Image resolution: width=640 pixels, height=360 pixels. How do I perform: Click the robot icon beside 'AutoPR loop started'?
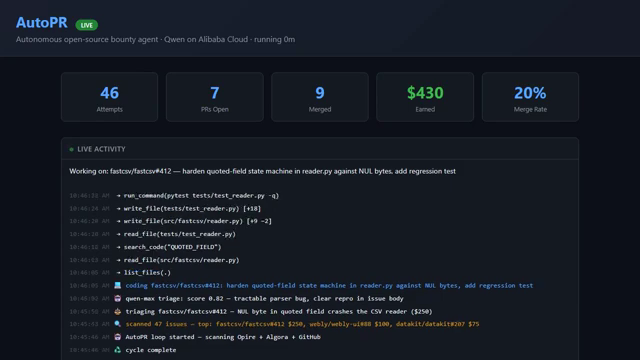[118, 337]
